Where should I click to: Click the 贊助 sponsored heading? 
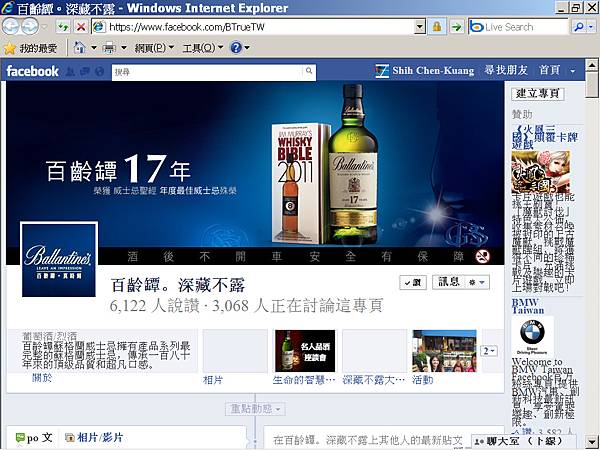pyautogui.click(x=522, y=114)
